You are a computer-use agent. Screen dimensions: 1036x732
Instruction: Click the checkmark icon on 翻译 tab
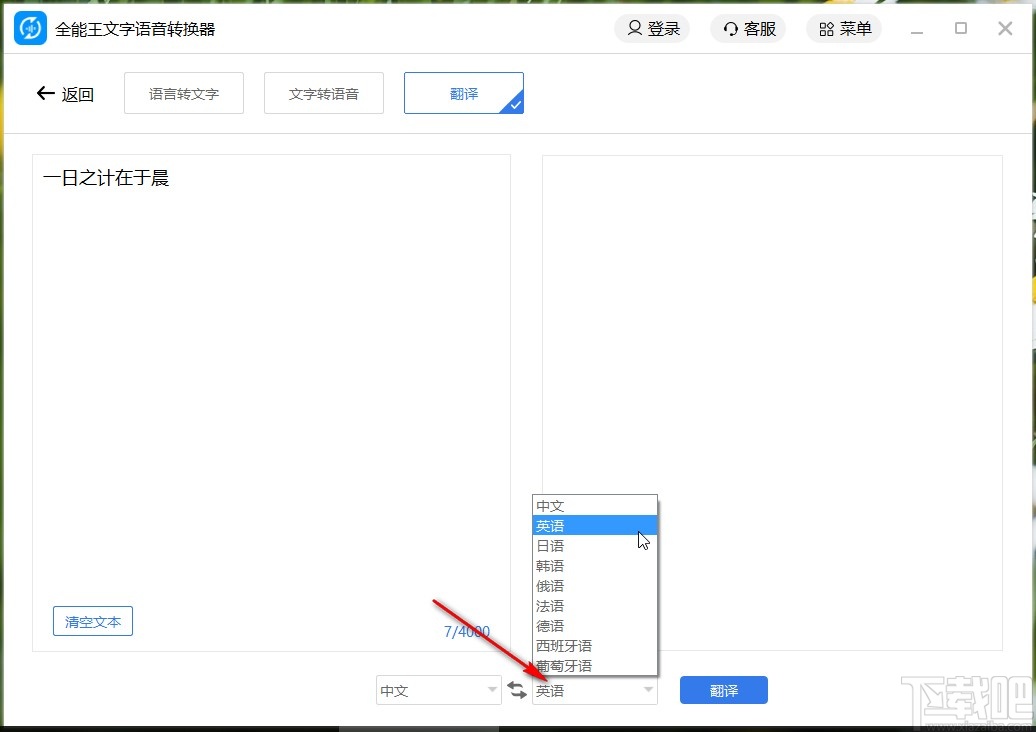[516, 106]
